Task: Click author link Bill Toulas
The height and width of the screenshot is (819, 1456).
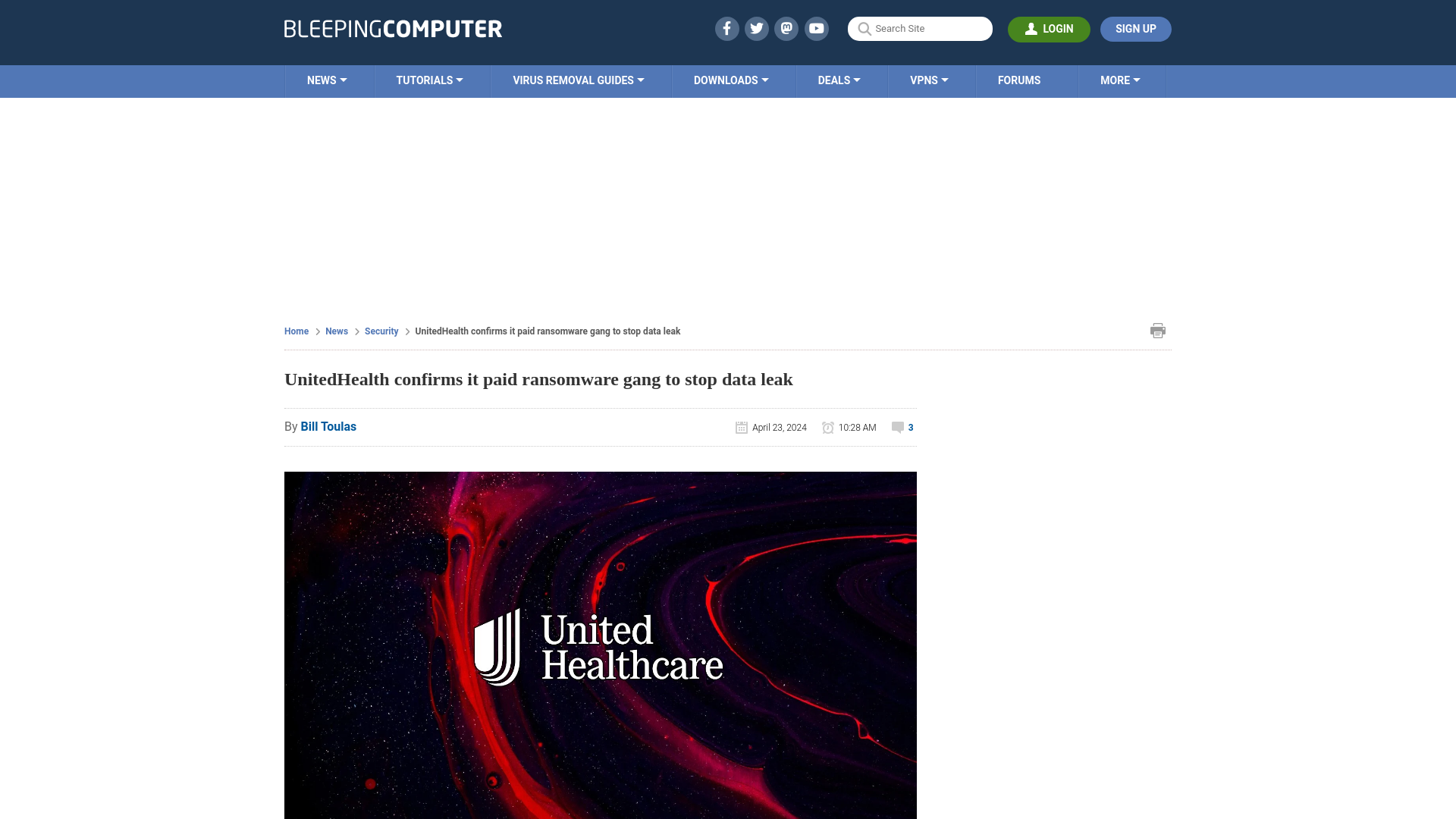Action: click(328, 426)
